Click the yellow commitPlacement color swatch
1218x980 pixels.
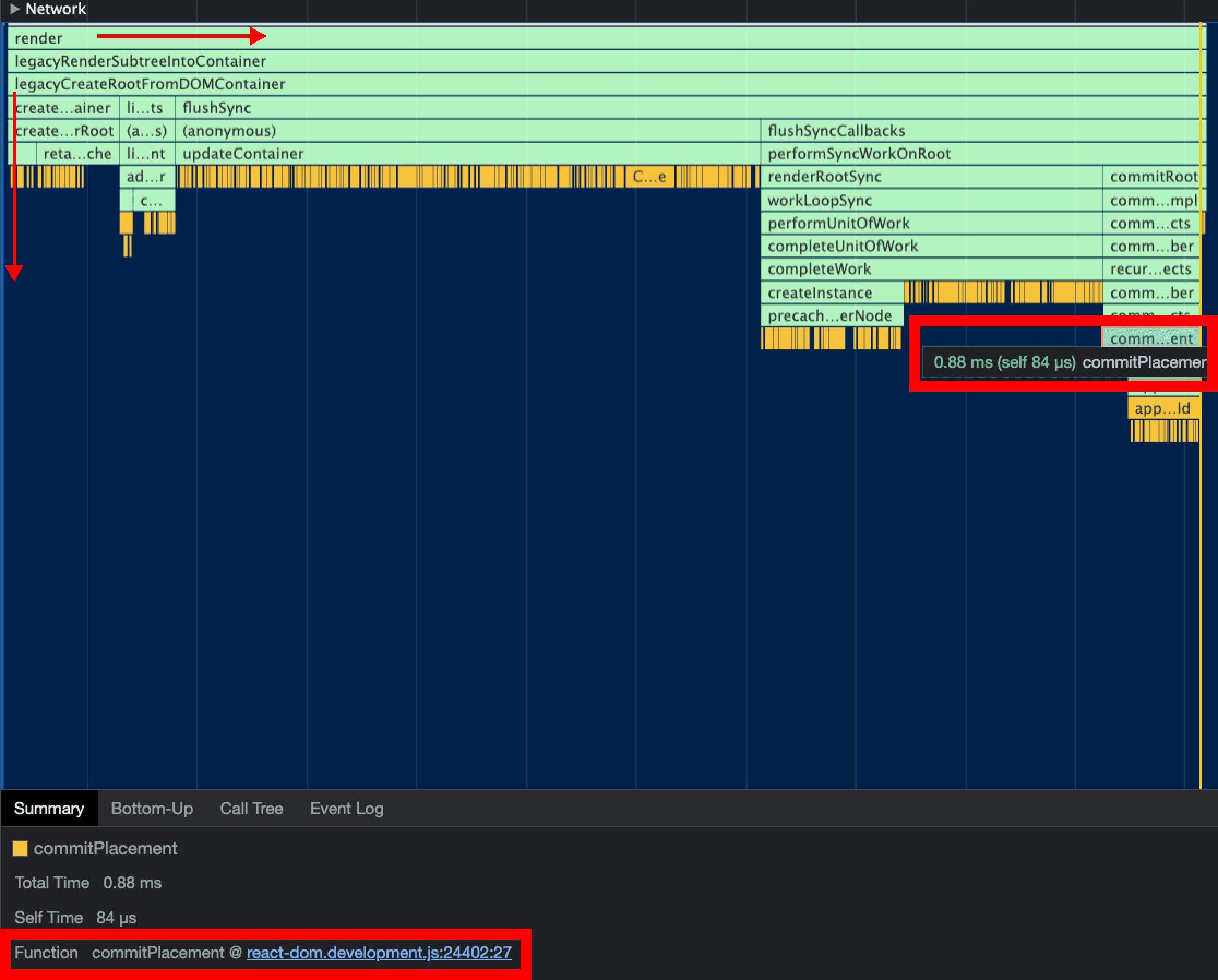20,848
